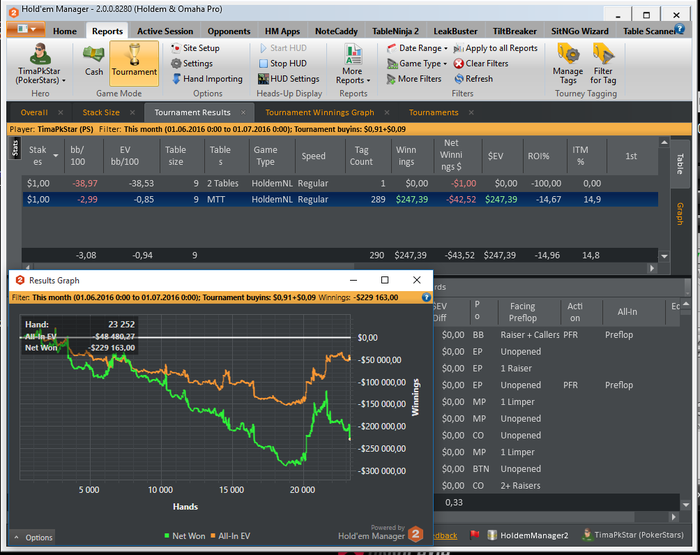
Task: Close the Tournament Results tab
Action: tap(243, 113)
